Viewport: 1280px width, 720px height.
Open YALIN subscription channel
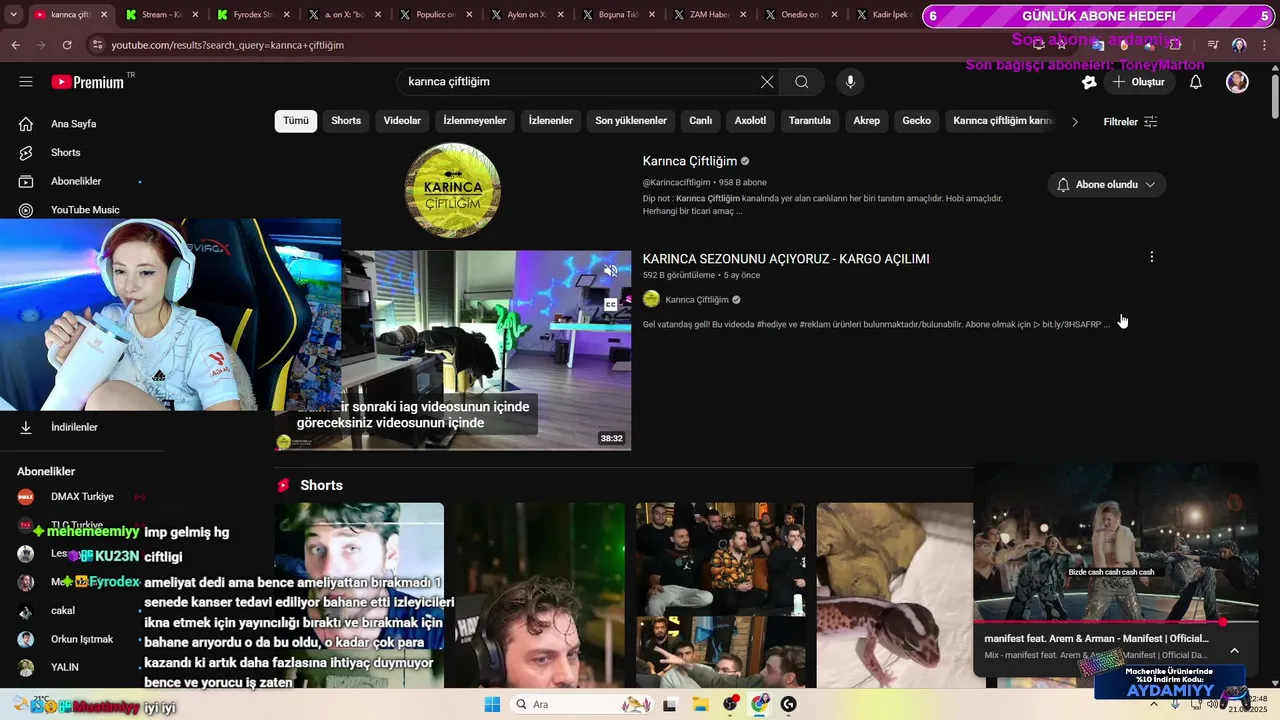[65, 667]
